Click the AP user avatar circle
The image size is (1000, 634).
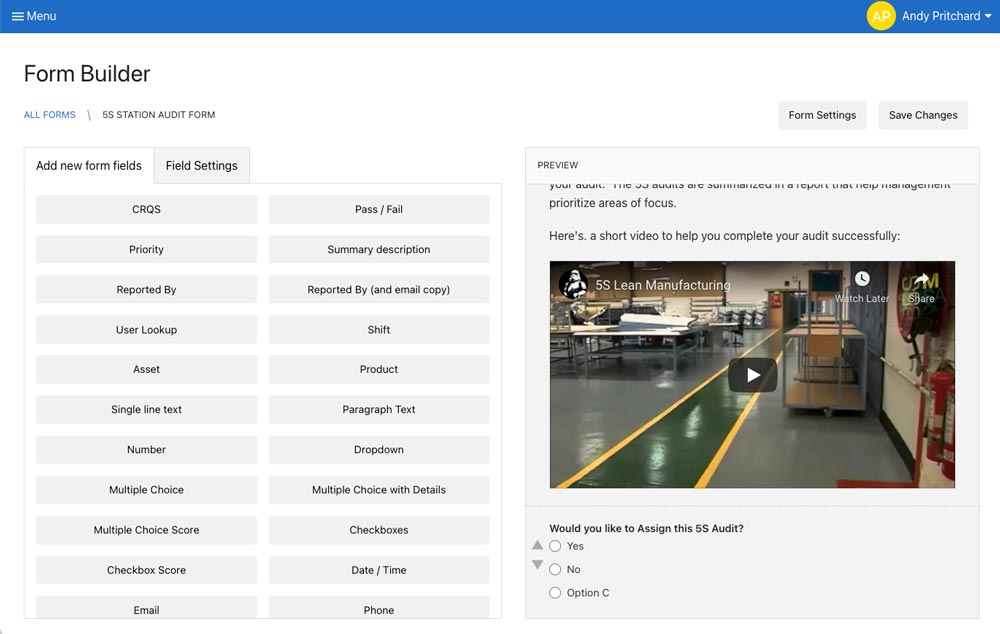881,16
